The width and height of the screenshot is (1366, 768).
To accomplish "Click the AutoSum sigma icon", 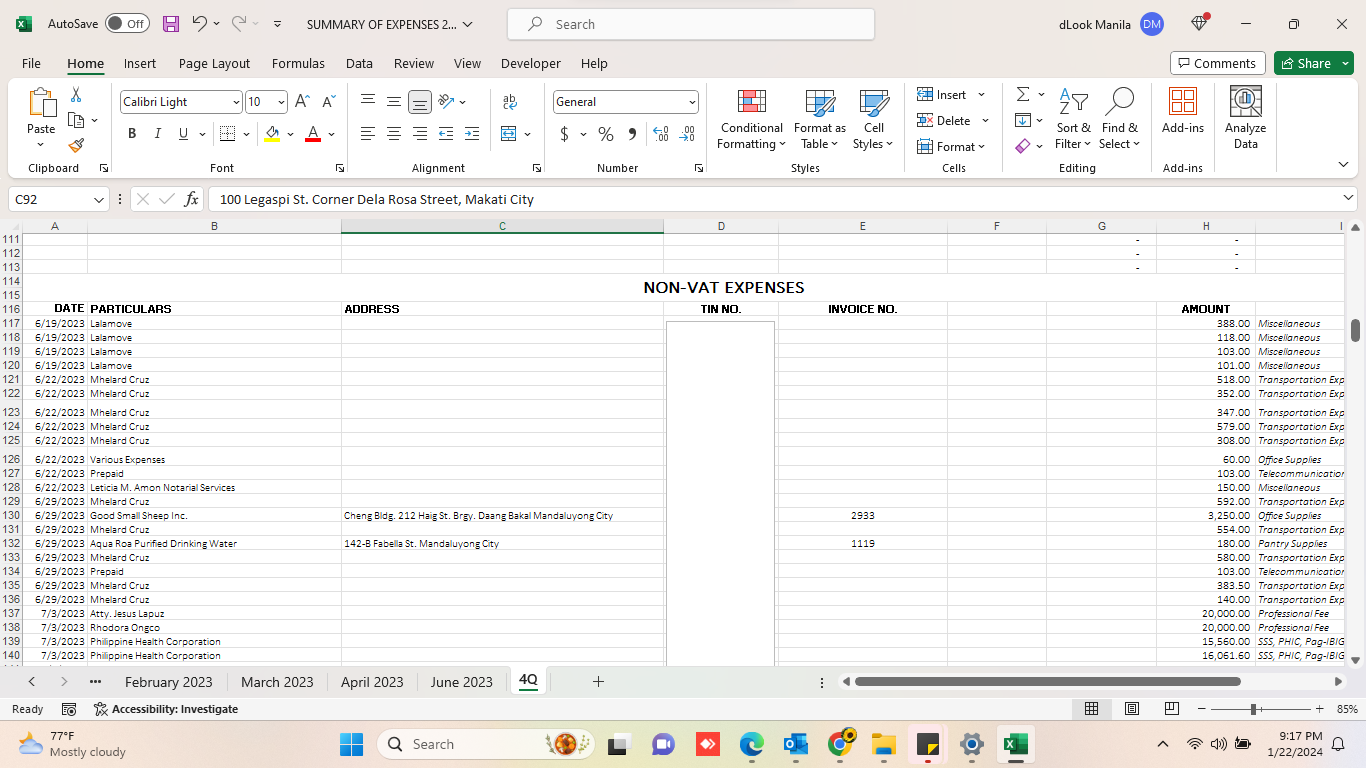I will tap(1023, 95).
